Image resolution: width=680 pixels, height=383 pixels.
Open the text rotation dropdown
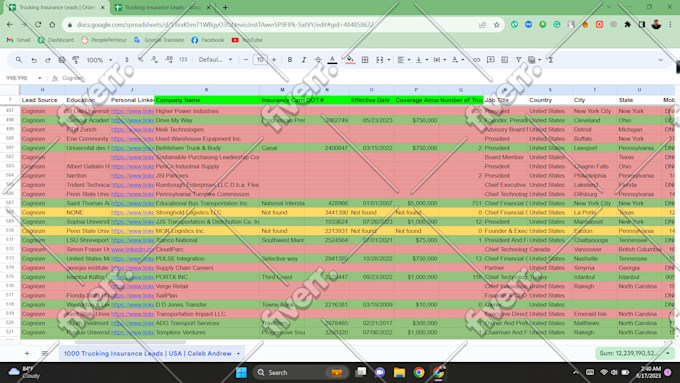(x=458, y=60)
